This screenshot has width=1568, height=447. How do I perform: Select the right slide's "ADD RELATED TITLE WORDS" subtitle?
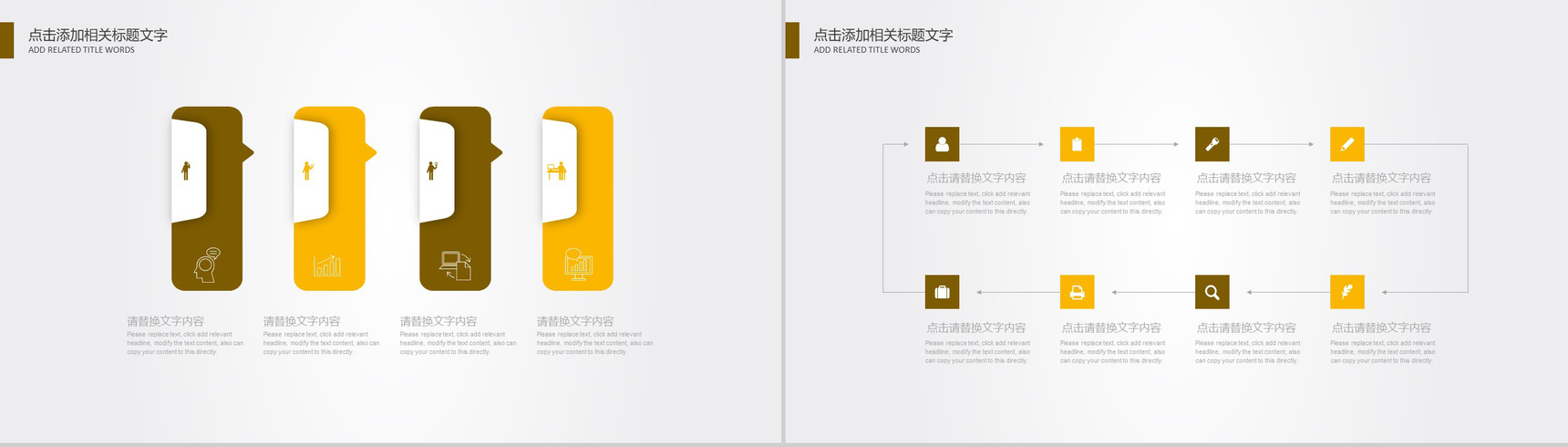tap(866, 50)
